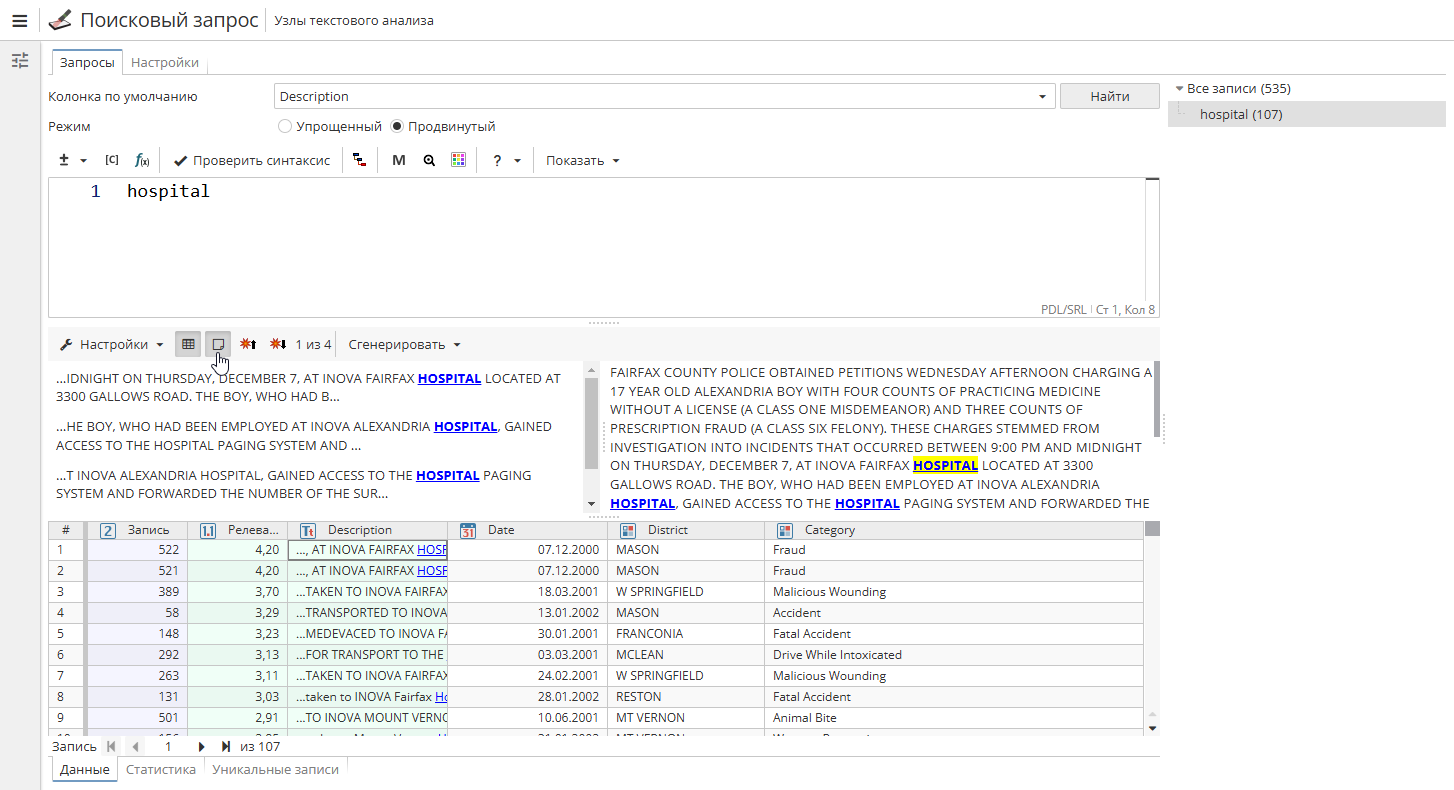
Task: Click the FRANCONIA district cell
Action: (686, 633)
